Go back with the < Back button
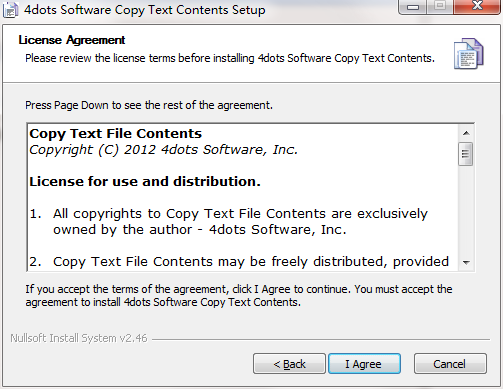Image resolution: width=503 pixels, height=389 pixels. (289, 364)
